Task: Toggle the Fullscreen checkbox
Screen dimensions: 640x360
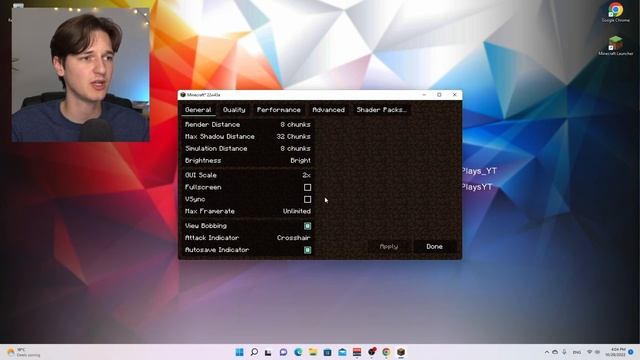Action: (x=307, y=187)
